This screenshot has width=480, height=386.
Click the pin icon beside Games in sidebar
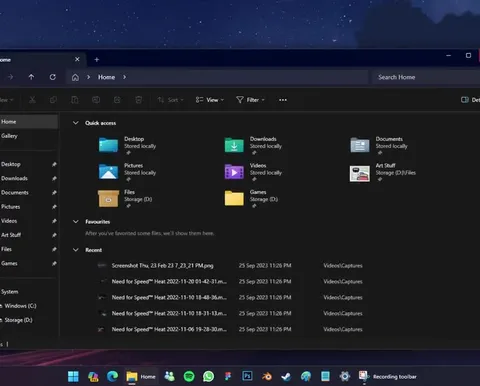click(54, 264)
